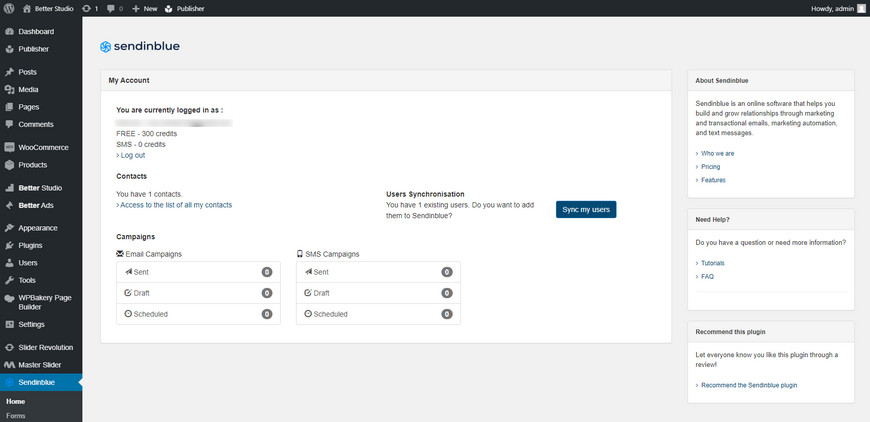Viewport: 870px width, 422px height.
Task: Click the Tools wrench icon
Action: (x=9, y=280)
